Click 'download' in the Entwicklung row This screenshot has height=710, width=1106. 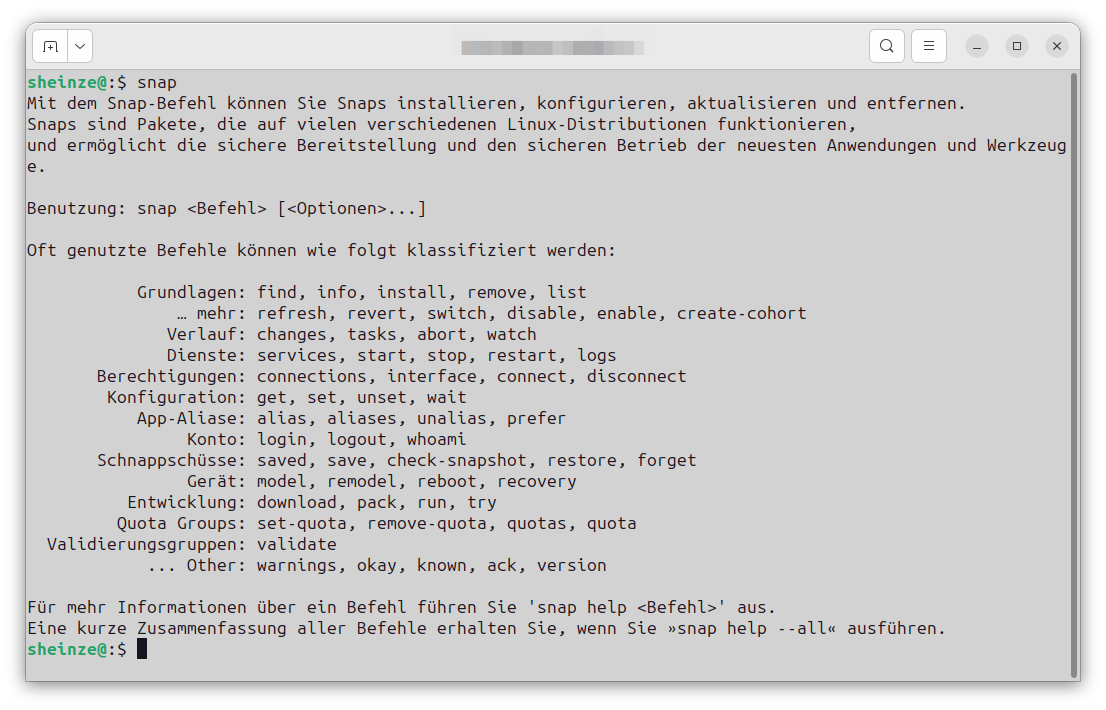(297, 502)
